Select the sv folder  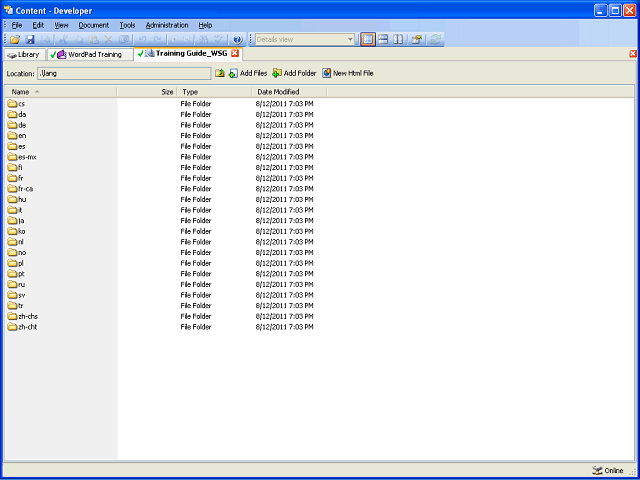click(16, 295)
